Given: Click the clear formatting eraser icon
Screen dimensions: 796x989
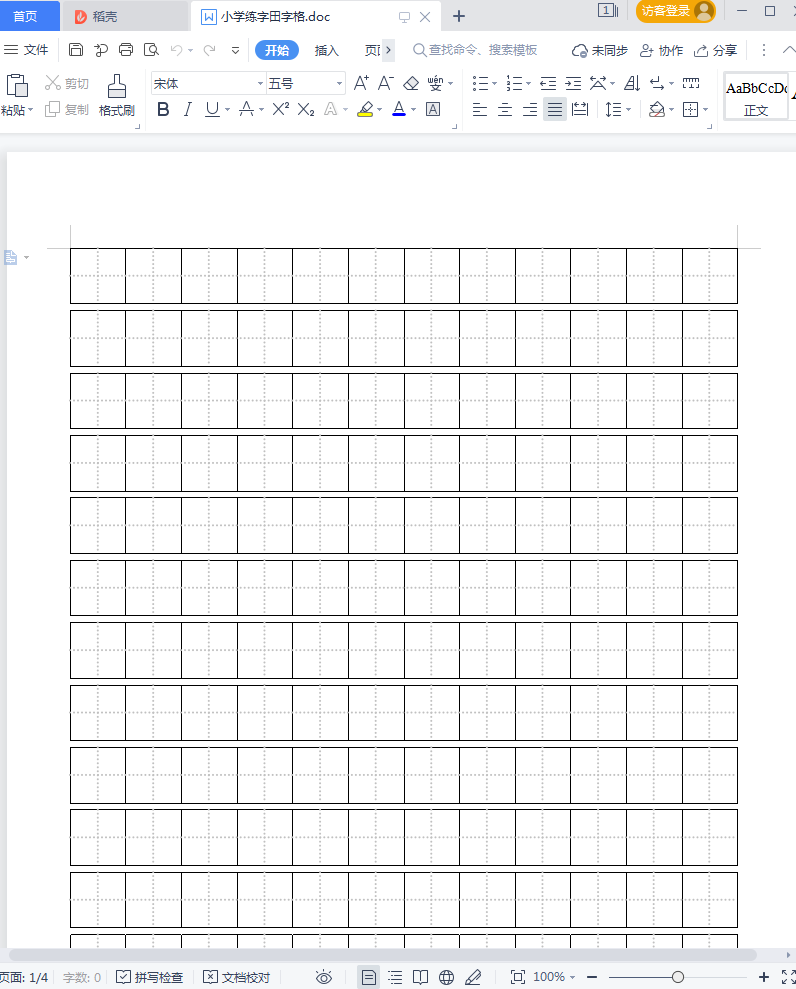Looking at the screenshot, I should pyautogui.click(x=411, y=83).
